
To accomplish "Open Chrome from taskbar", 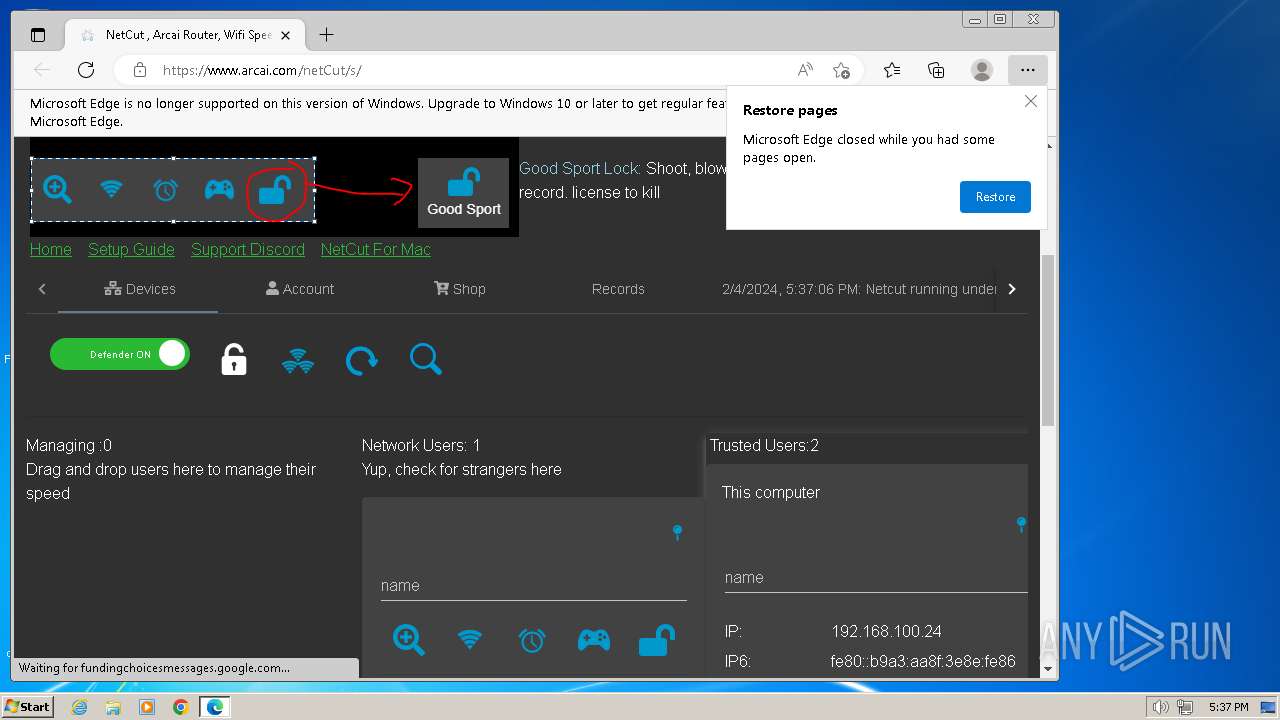I will 181,707.
